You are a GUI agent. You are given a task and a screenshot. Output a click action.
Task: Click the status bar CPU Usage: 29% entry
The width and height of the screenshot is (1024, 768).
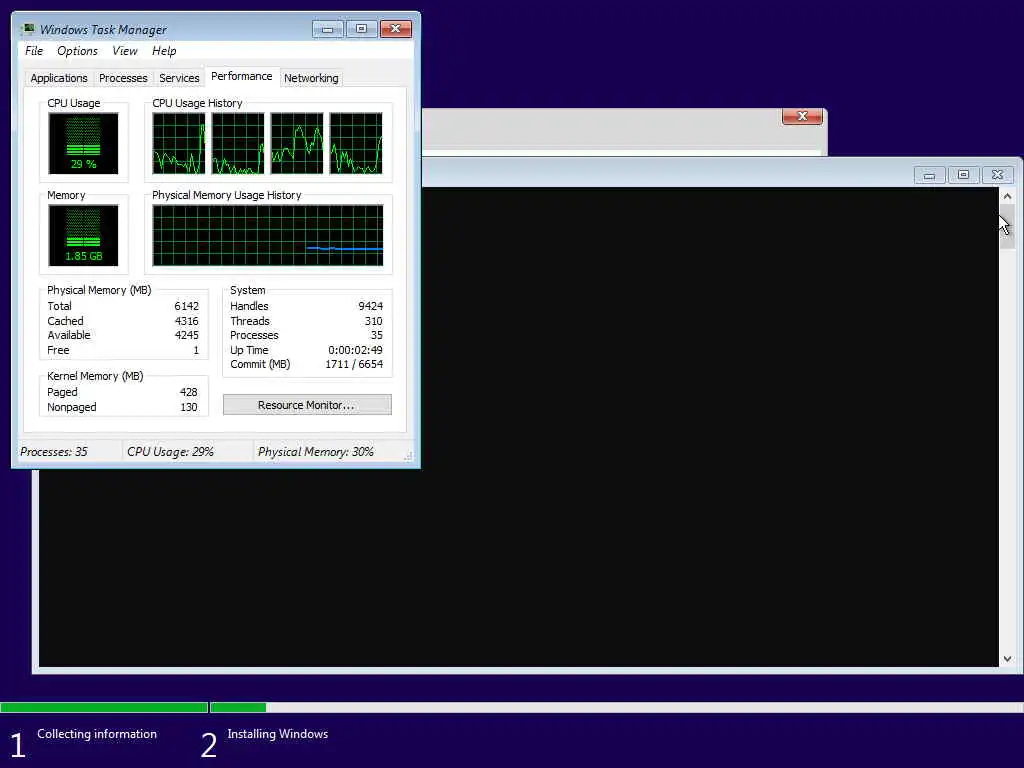point(170,452)
